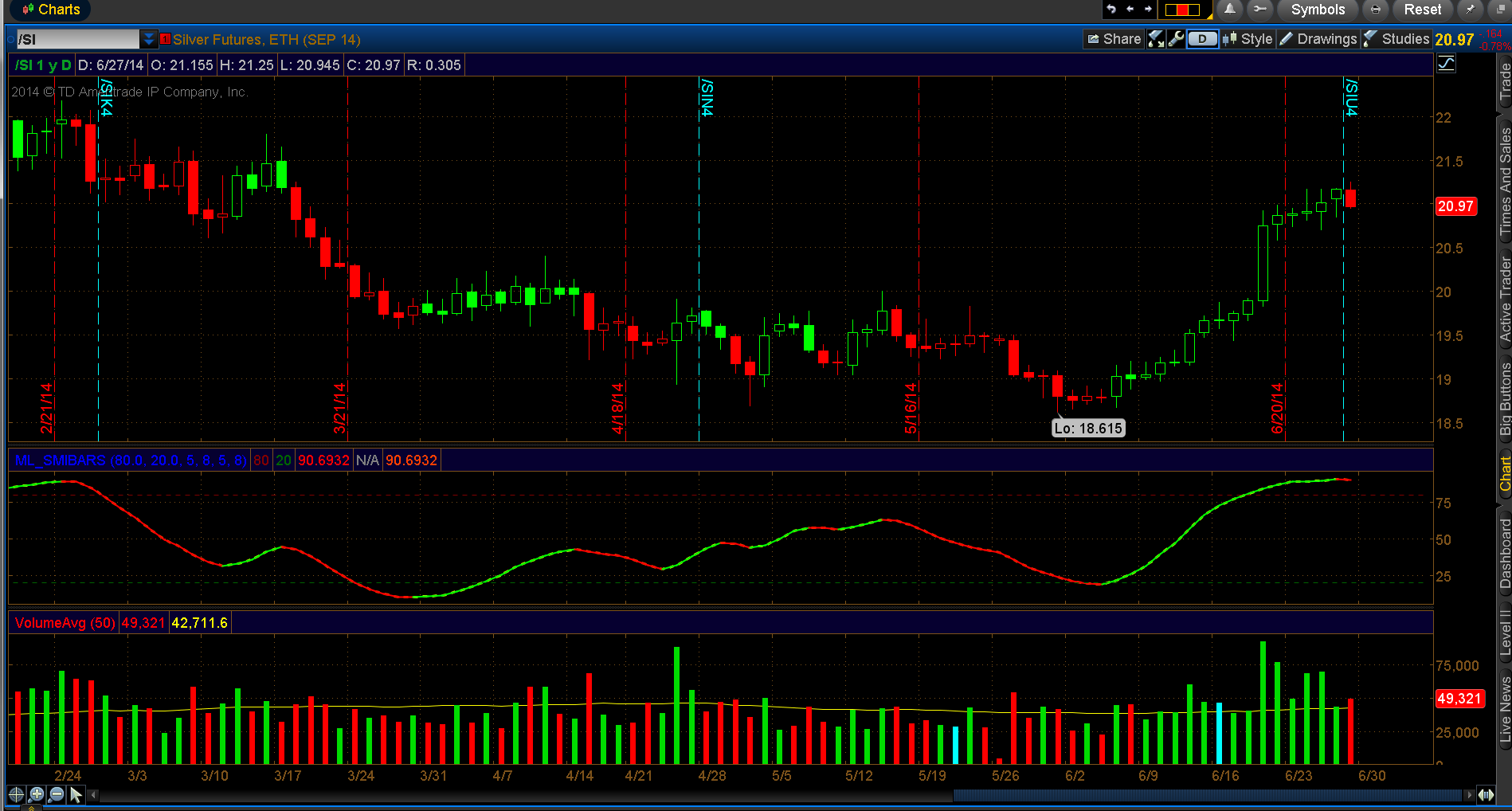Click the back arrow icon
1512x811 pixels.
(1130, 10)
